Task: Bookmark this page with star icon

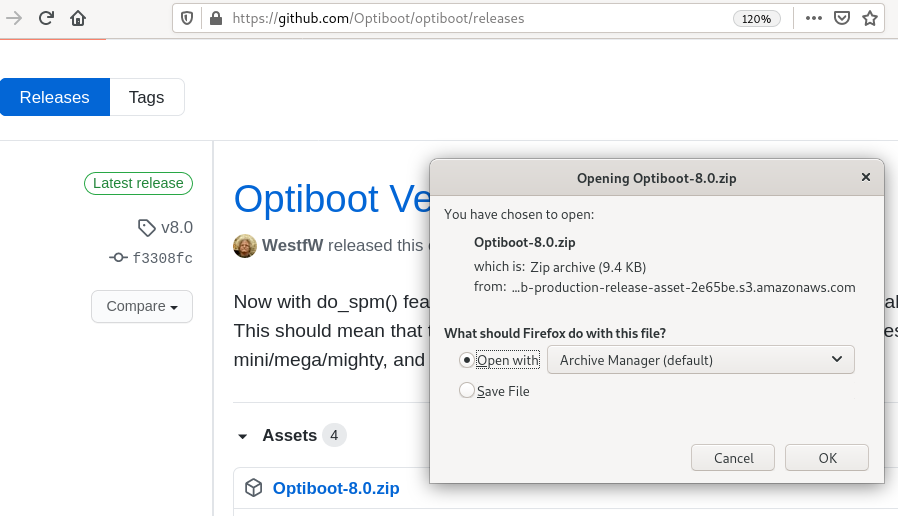Action: click(870, 18)
